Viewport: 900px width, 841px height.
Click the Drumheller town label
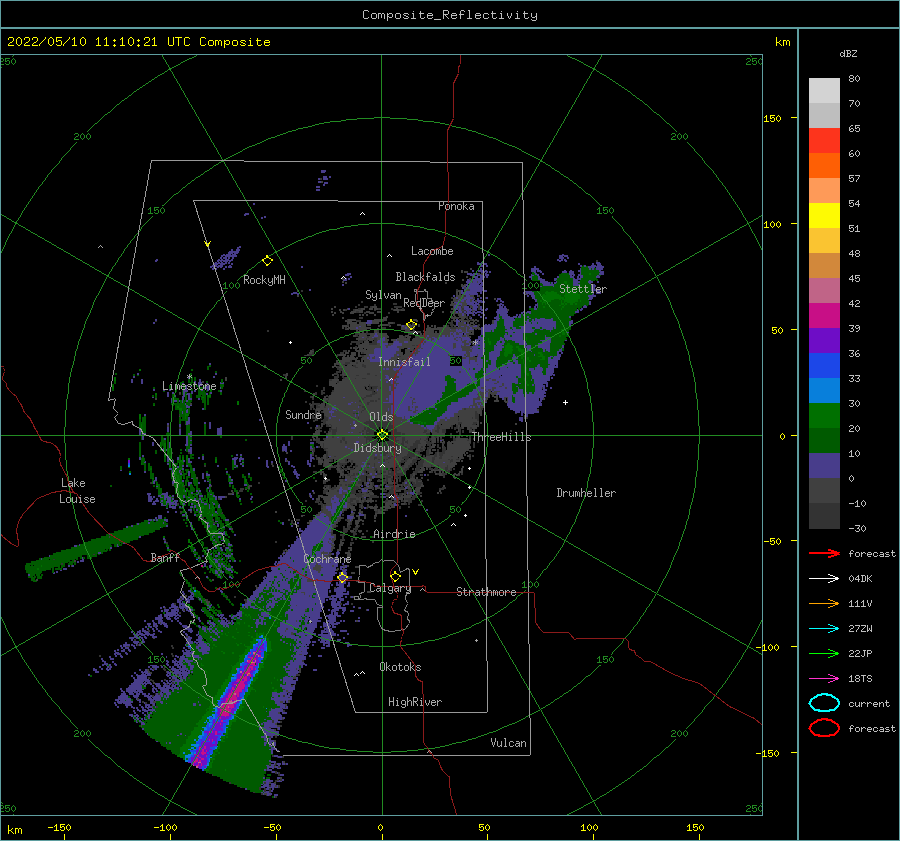click(x=586, y=493)
